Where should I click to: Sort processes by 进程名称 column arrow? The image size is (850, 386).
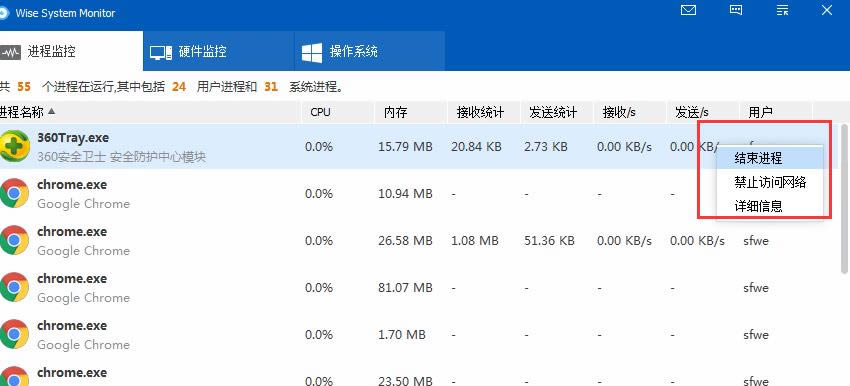[51, 111]
